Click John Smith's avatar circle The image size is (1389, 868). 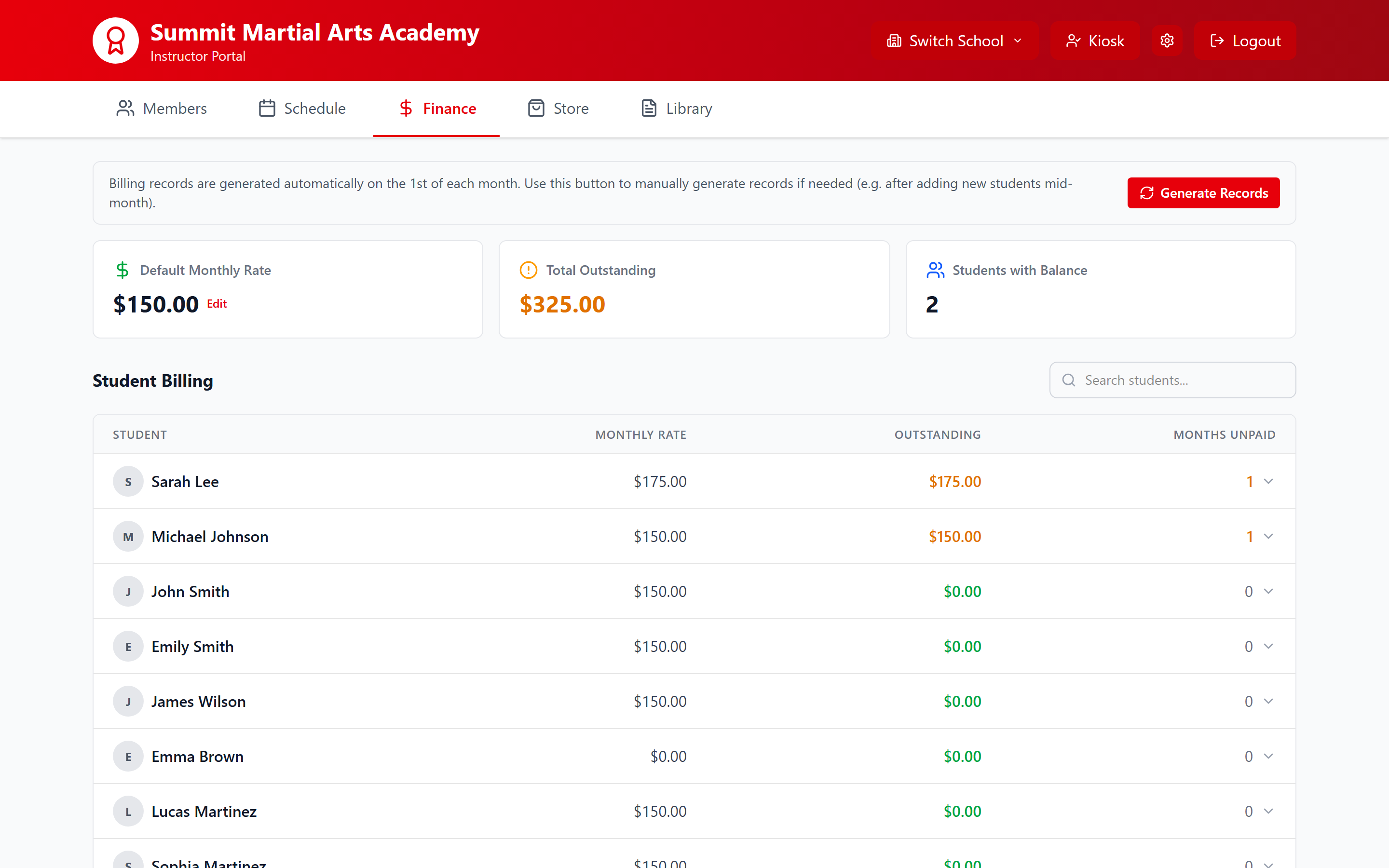(x=128, y=591)
